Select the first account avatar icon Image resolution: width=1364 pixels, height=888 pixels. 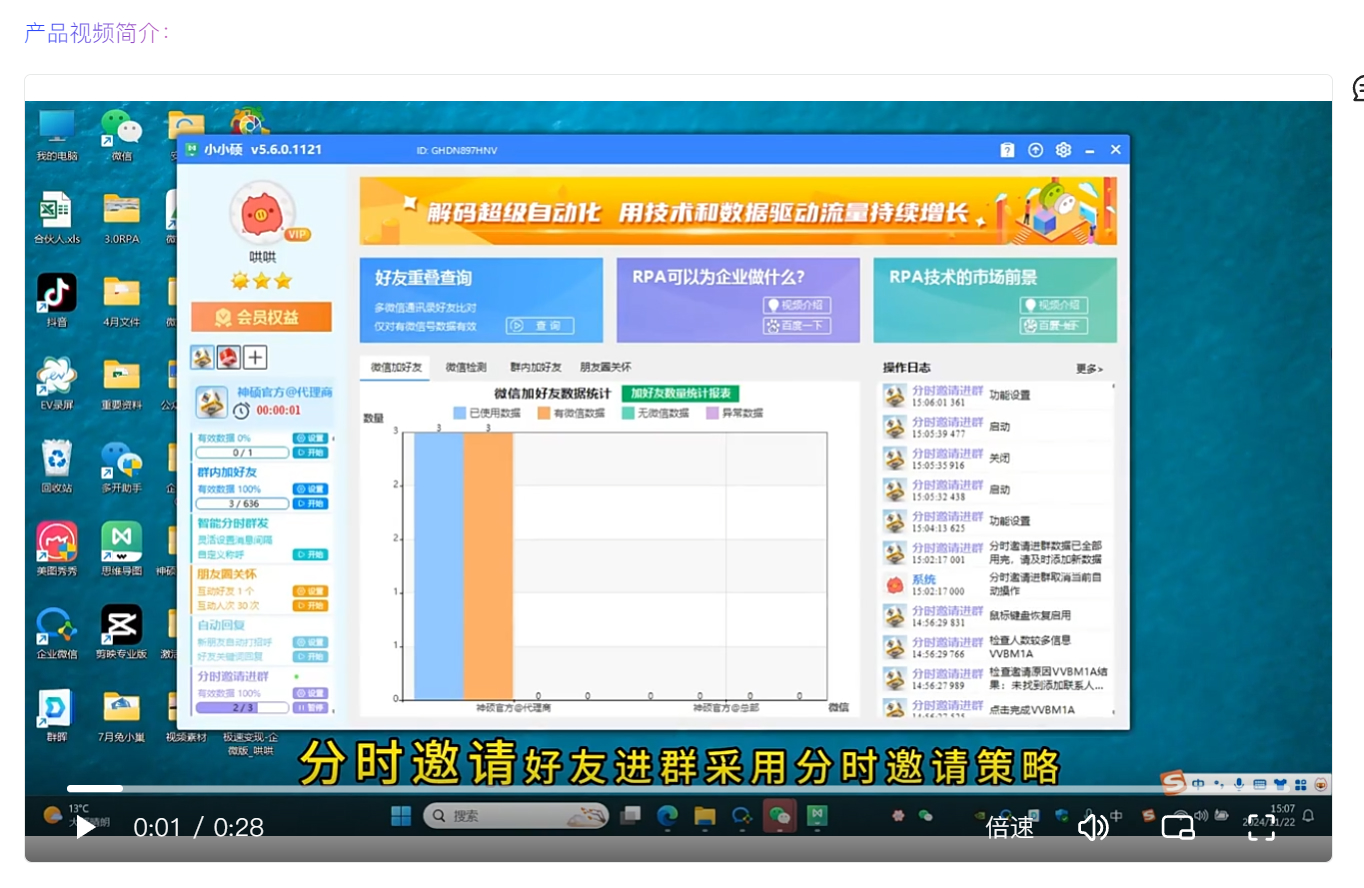(x=203, y=357)
